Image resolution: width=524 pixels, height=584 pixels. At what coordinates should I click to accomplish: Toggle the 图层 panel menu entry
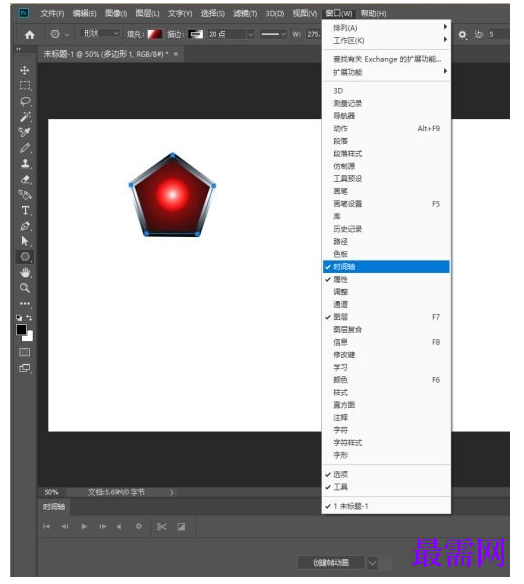[386, 317]
